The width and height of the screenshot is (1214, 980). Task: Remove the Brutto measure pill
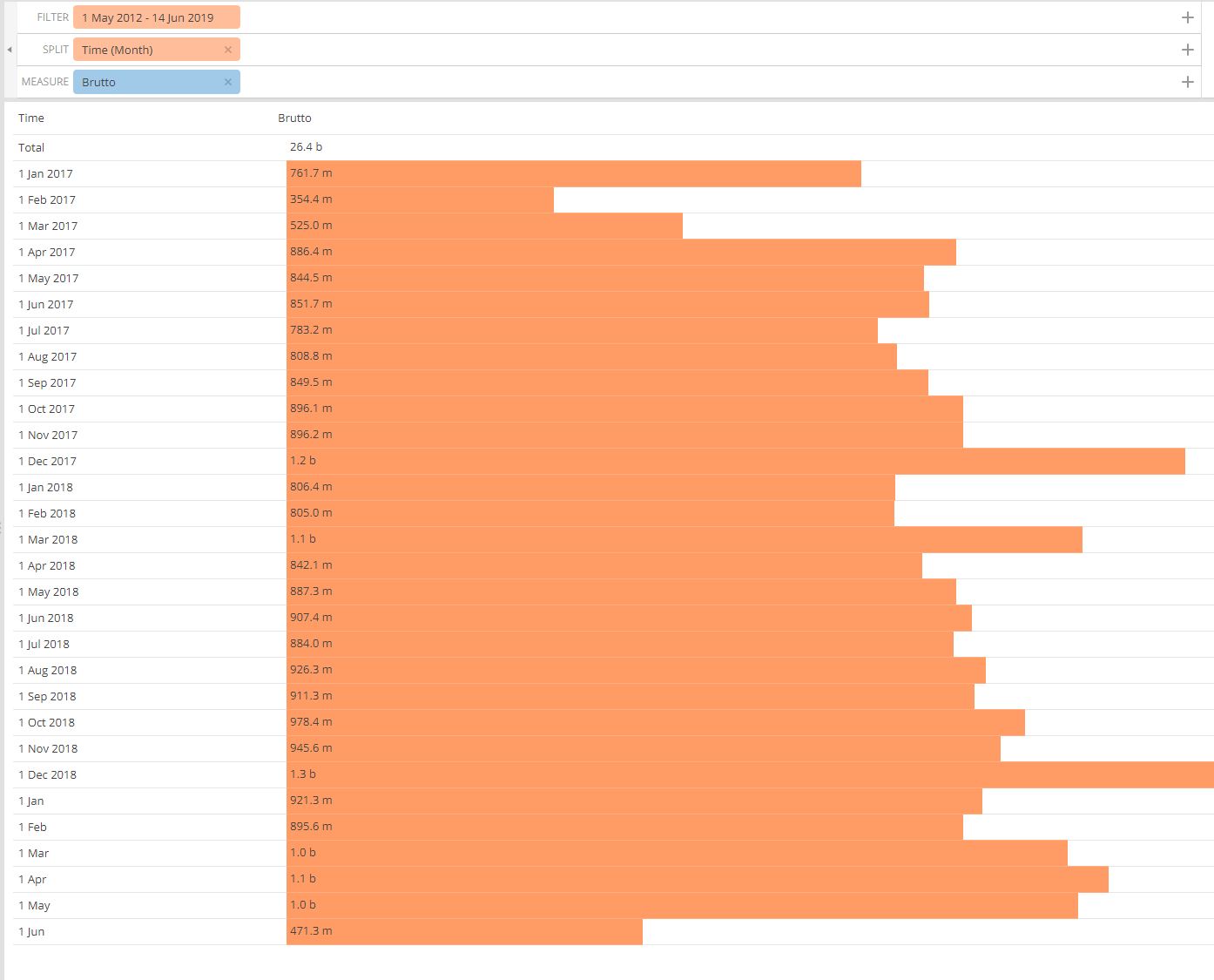pos(228,81)
